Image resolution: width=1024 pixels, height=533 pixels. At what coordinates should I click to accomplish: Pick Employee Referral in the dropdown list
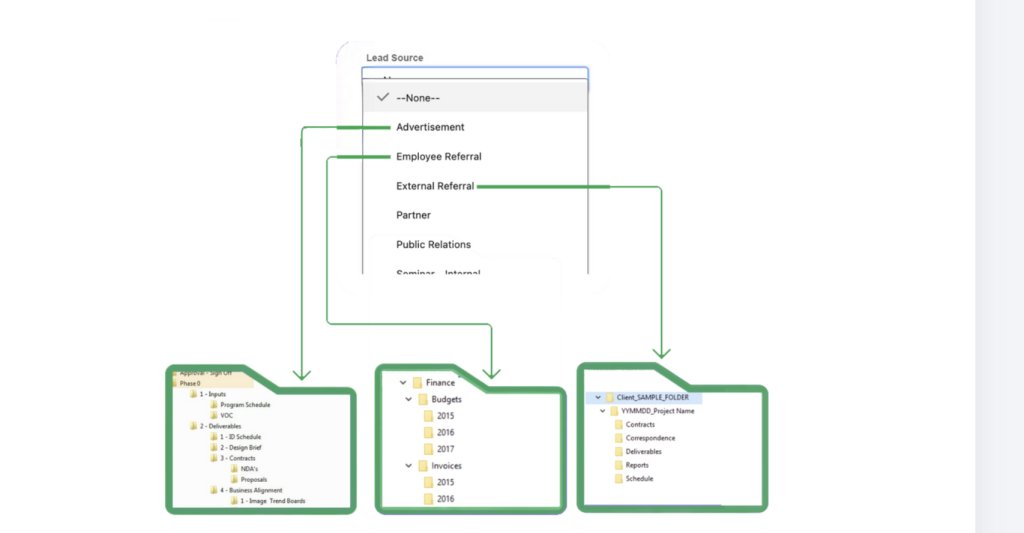[x=438, y=157]
